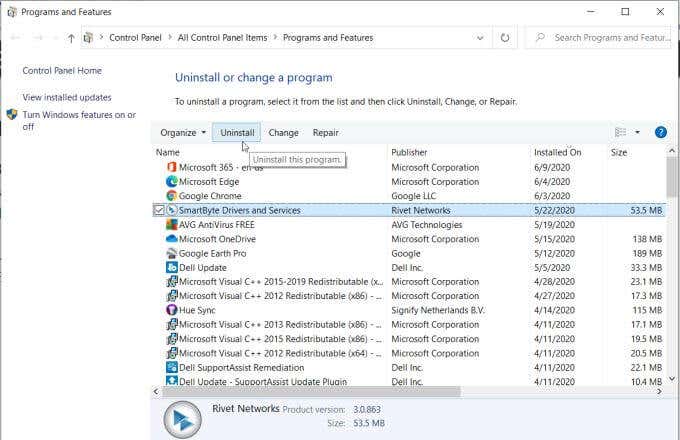Screen dimensions: 680x440
Task: Open the View installed updates link
Action: click(67, 98)
